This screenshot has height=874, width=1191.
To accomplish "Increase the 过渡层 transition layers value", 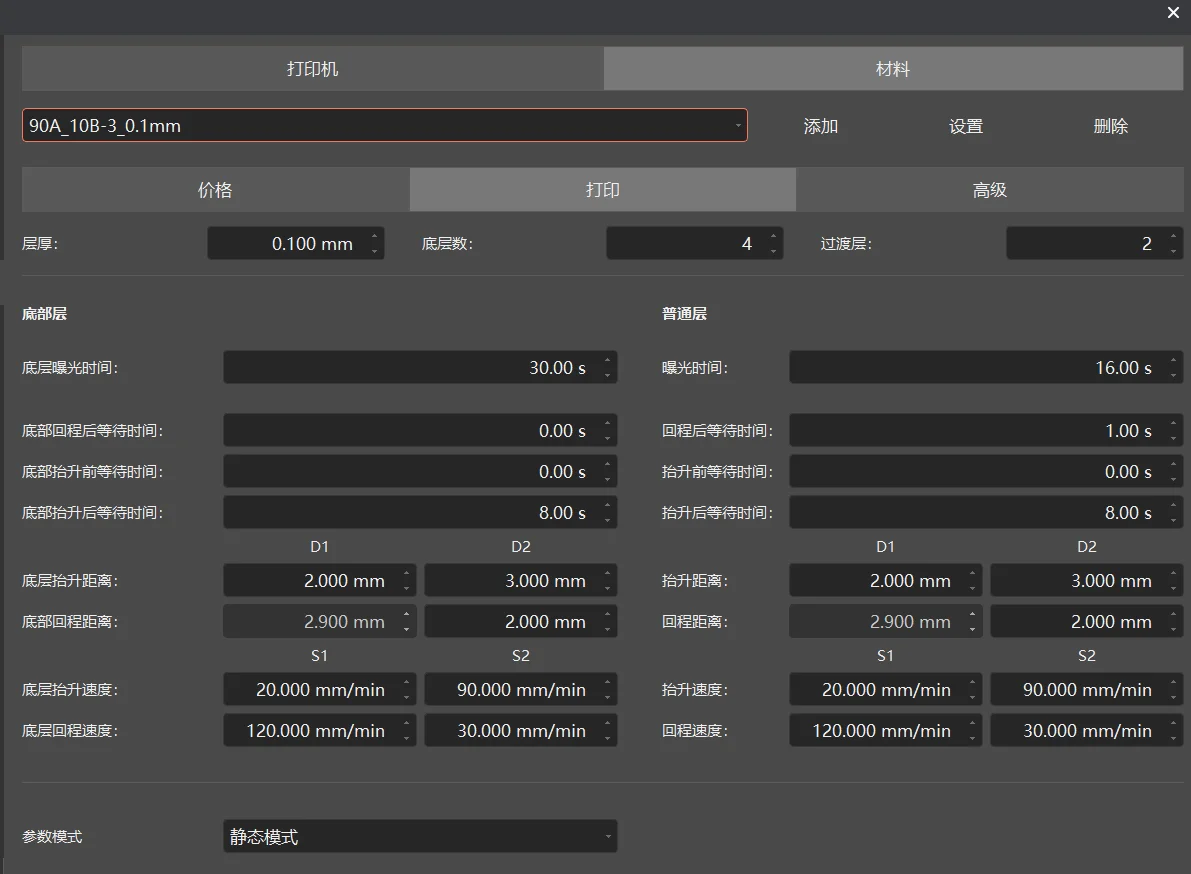I will tap(1173, 236).
